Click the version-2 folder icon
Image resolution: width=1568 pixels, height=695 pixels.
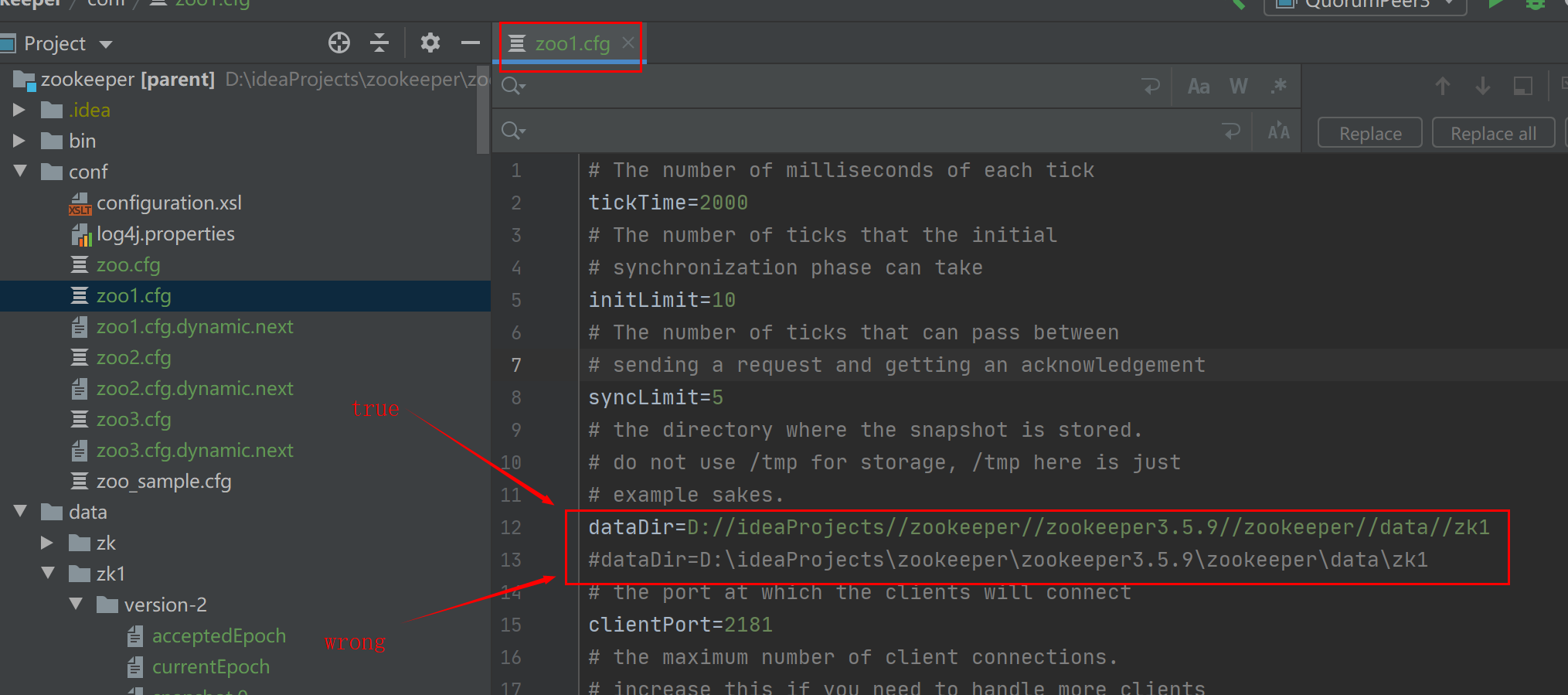click(x=107, y=605)
